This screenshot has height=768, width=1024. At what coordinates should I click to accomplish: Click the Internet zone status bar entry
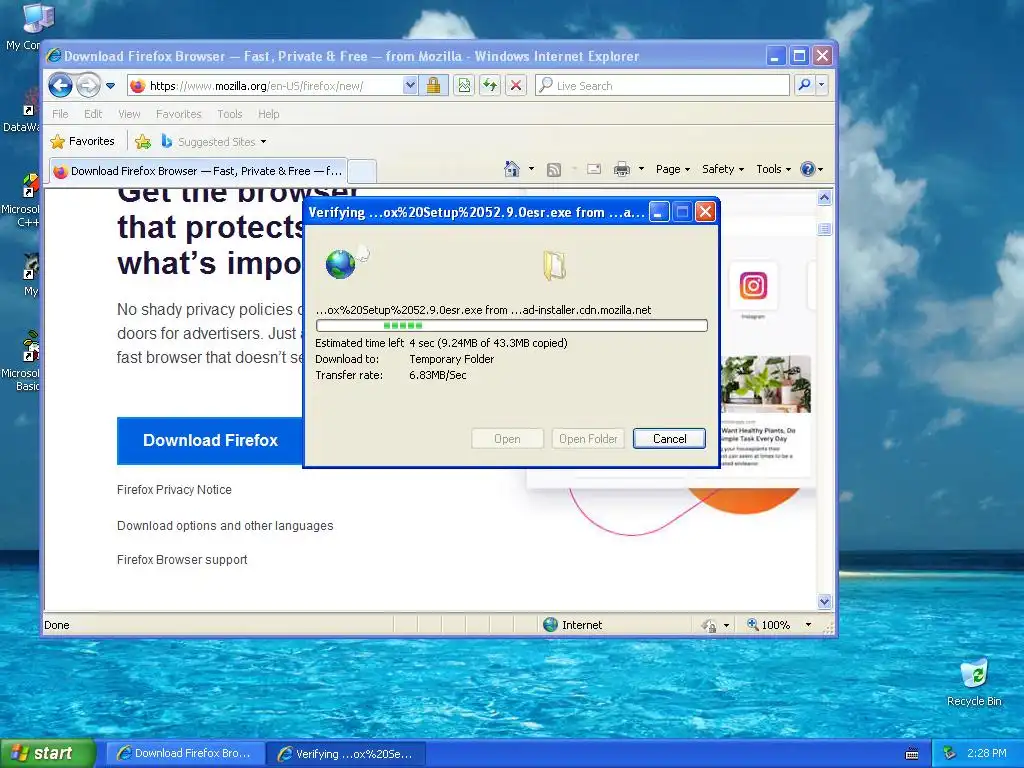[x=573, y=625]
